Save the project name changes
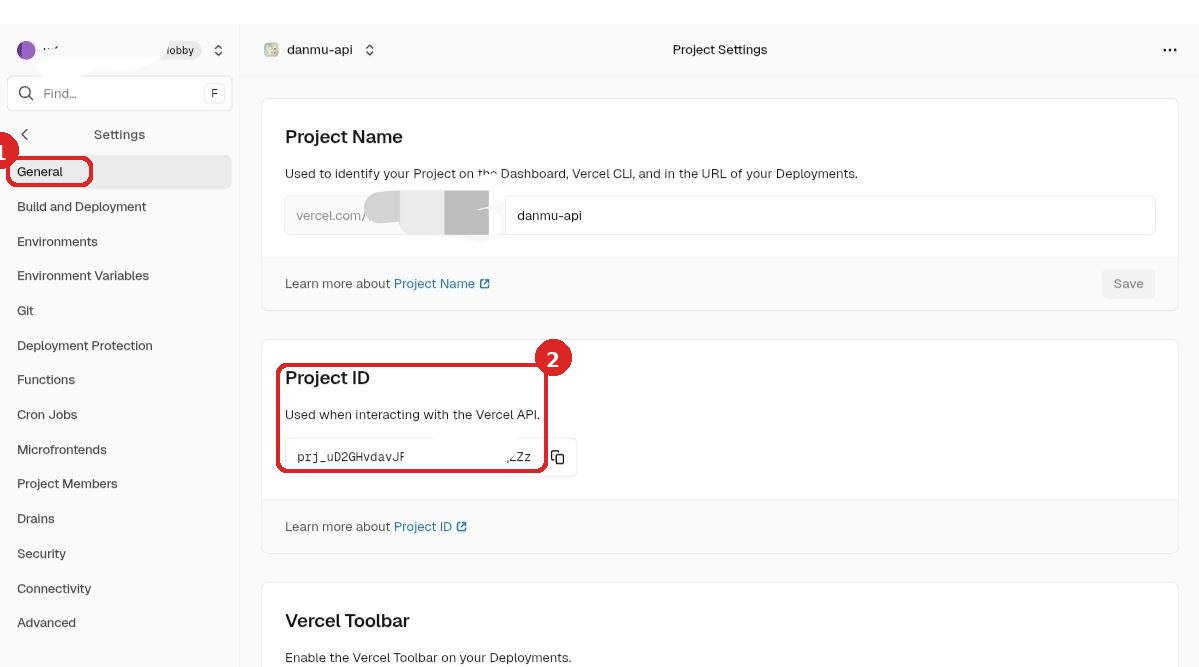 (1127, 283)
